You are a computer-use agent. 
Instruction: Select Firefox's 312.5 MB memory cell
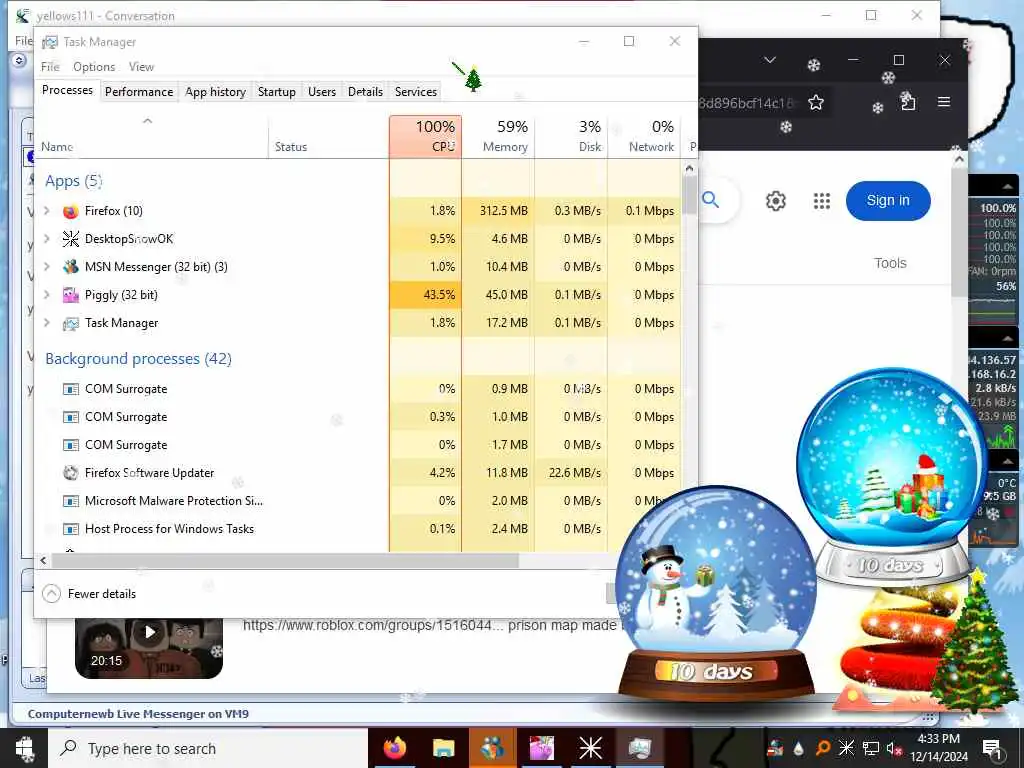tap(498, 211)
